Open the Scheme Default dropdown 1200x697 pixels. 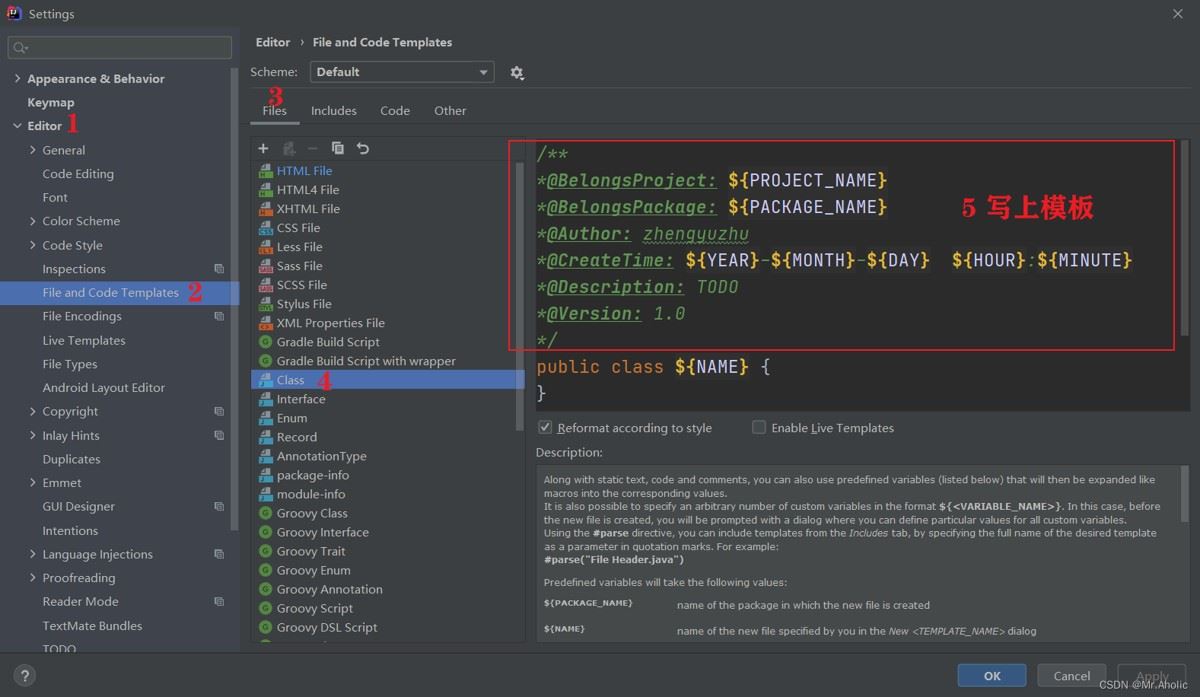point(402,72)
